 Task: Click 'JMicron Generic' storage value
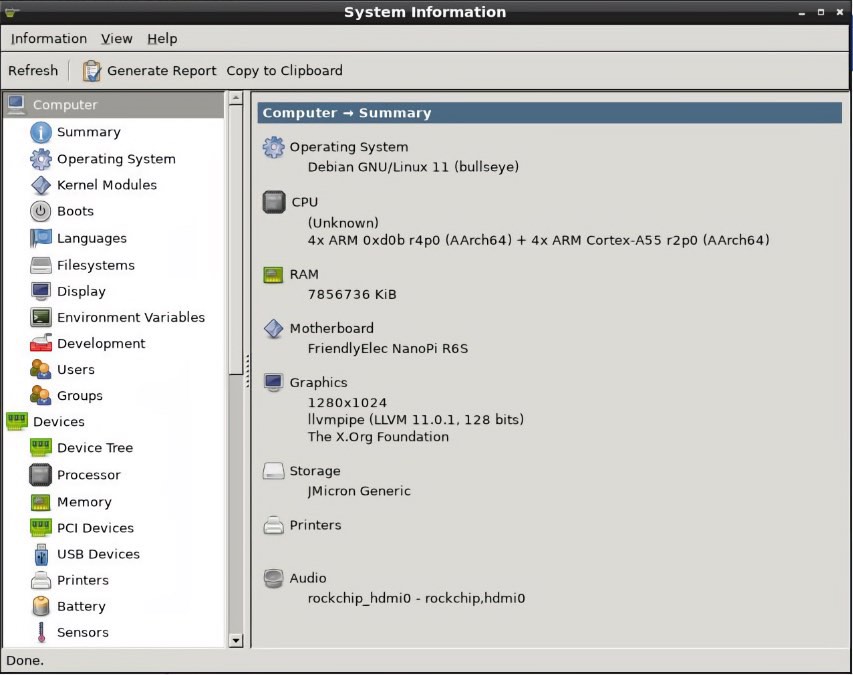click(358, 491)
